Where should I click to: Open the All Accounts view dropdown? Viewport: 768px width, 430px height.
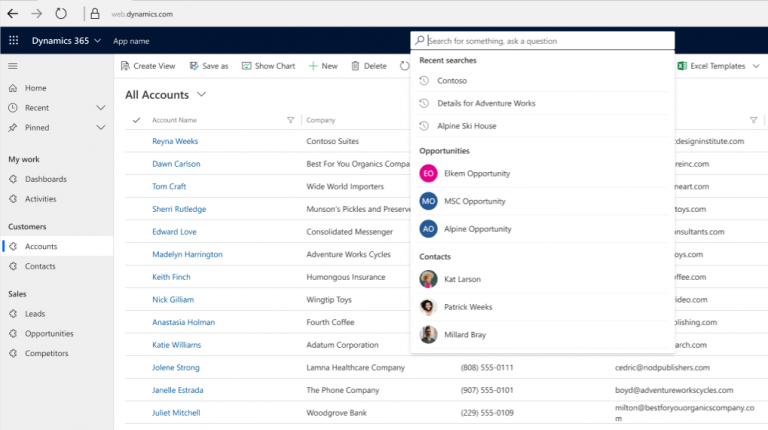[x=202, y=94]
